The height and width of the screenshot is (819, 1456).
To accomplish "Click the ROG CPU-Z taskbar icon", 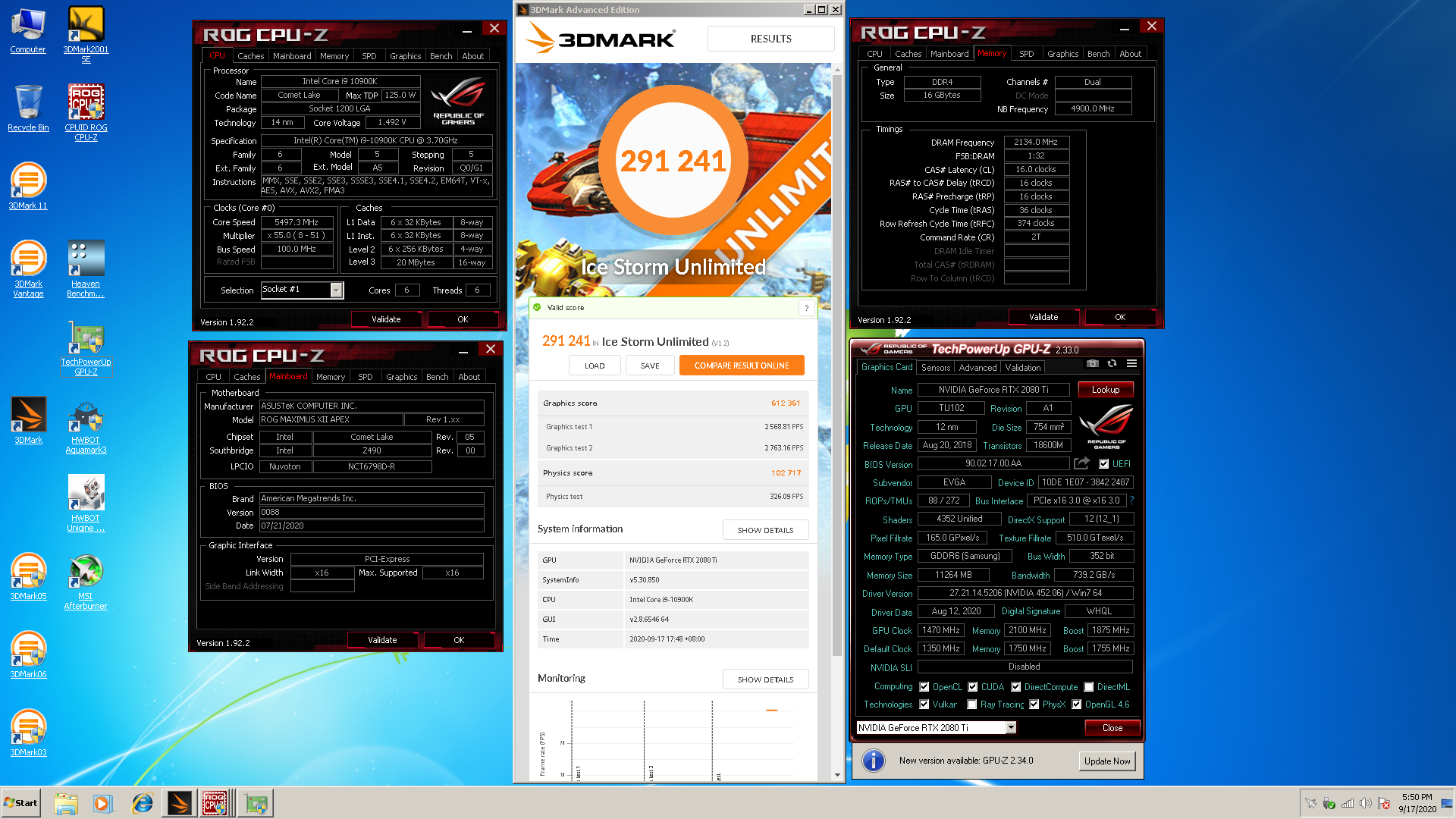I will tap(215, 803).
